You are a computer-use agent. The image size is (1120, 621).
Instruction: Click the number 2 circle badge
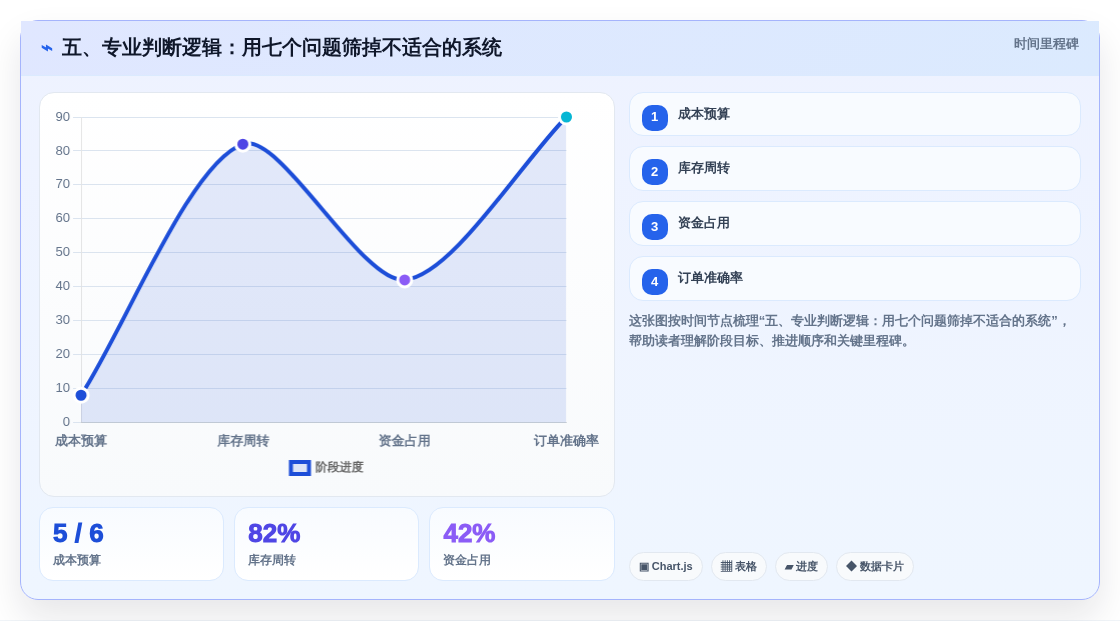click(654, 172)
